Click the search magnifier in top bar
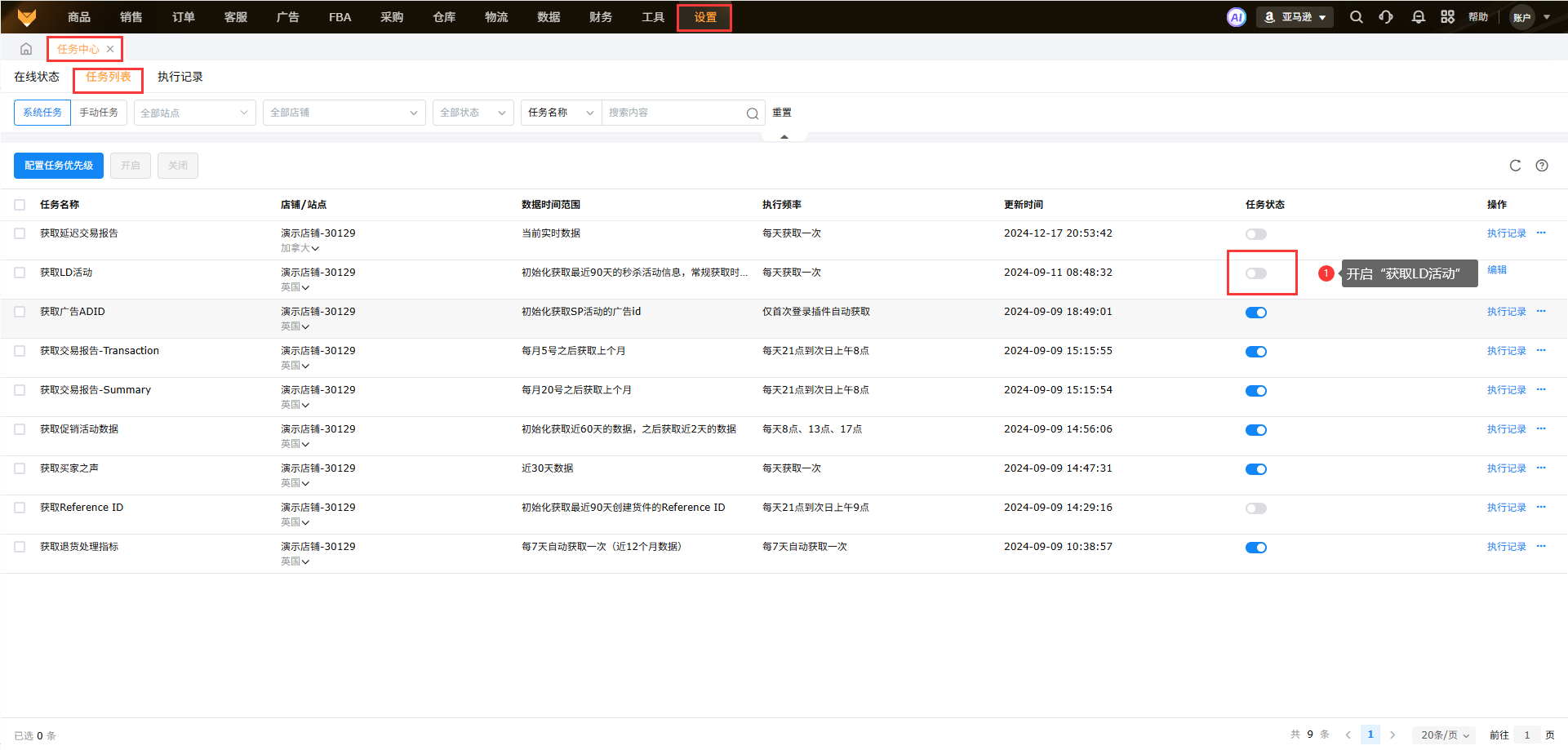The image size is (1568, 750). pos(1356,17)
